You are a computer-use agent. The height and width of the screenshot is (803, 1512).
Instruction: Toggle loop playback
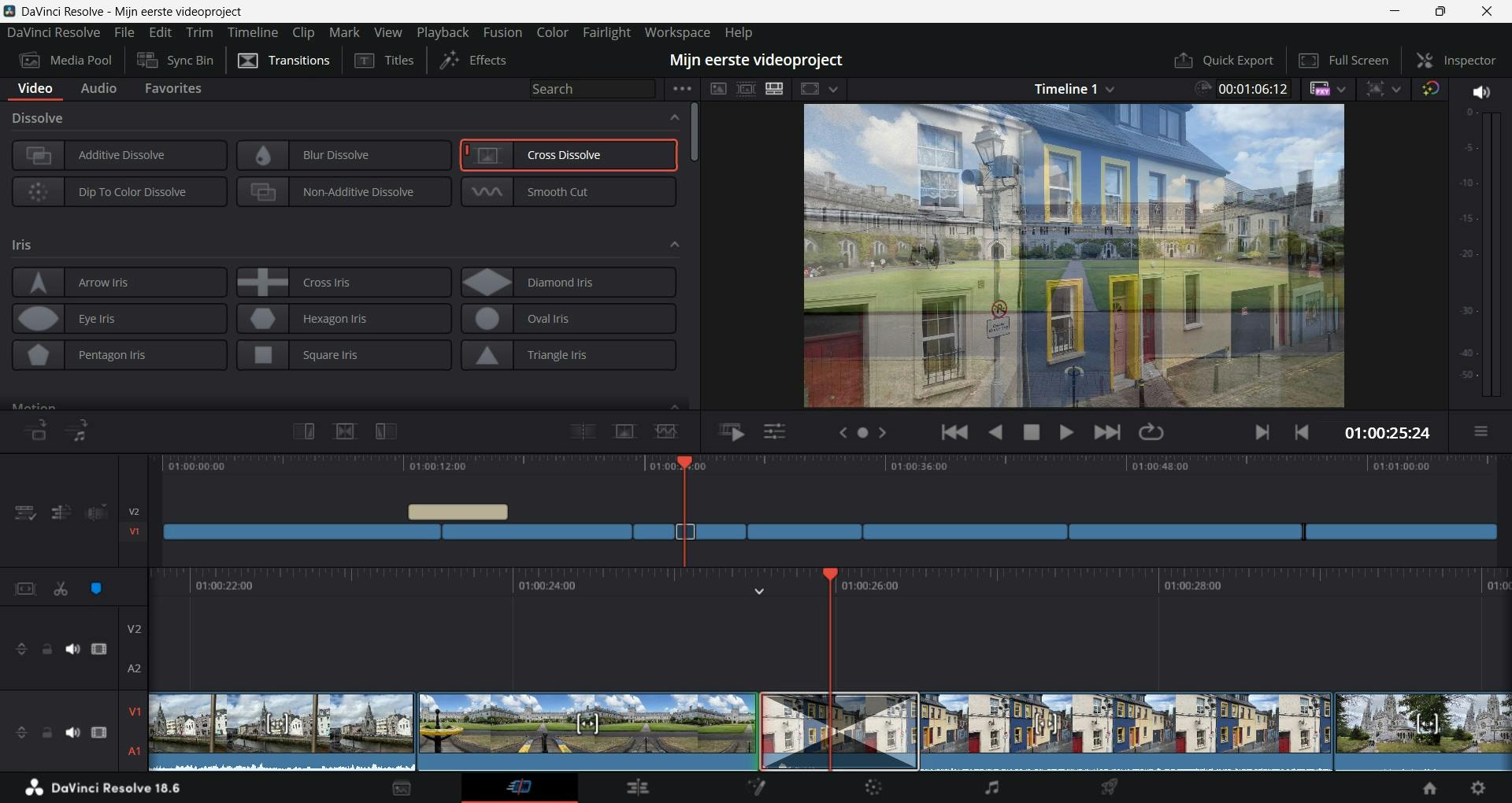1151,432
